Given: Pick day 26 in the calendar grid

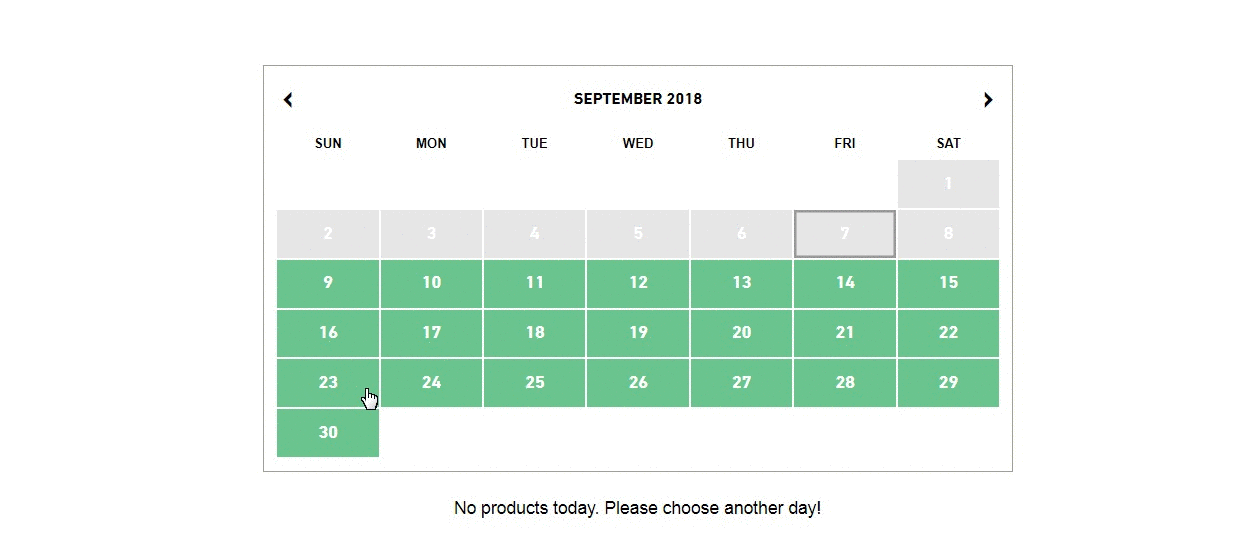Looking at the screenshot, I should tap(638, 383).
